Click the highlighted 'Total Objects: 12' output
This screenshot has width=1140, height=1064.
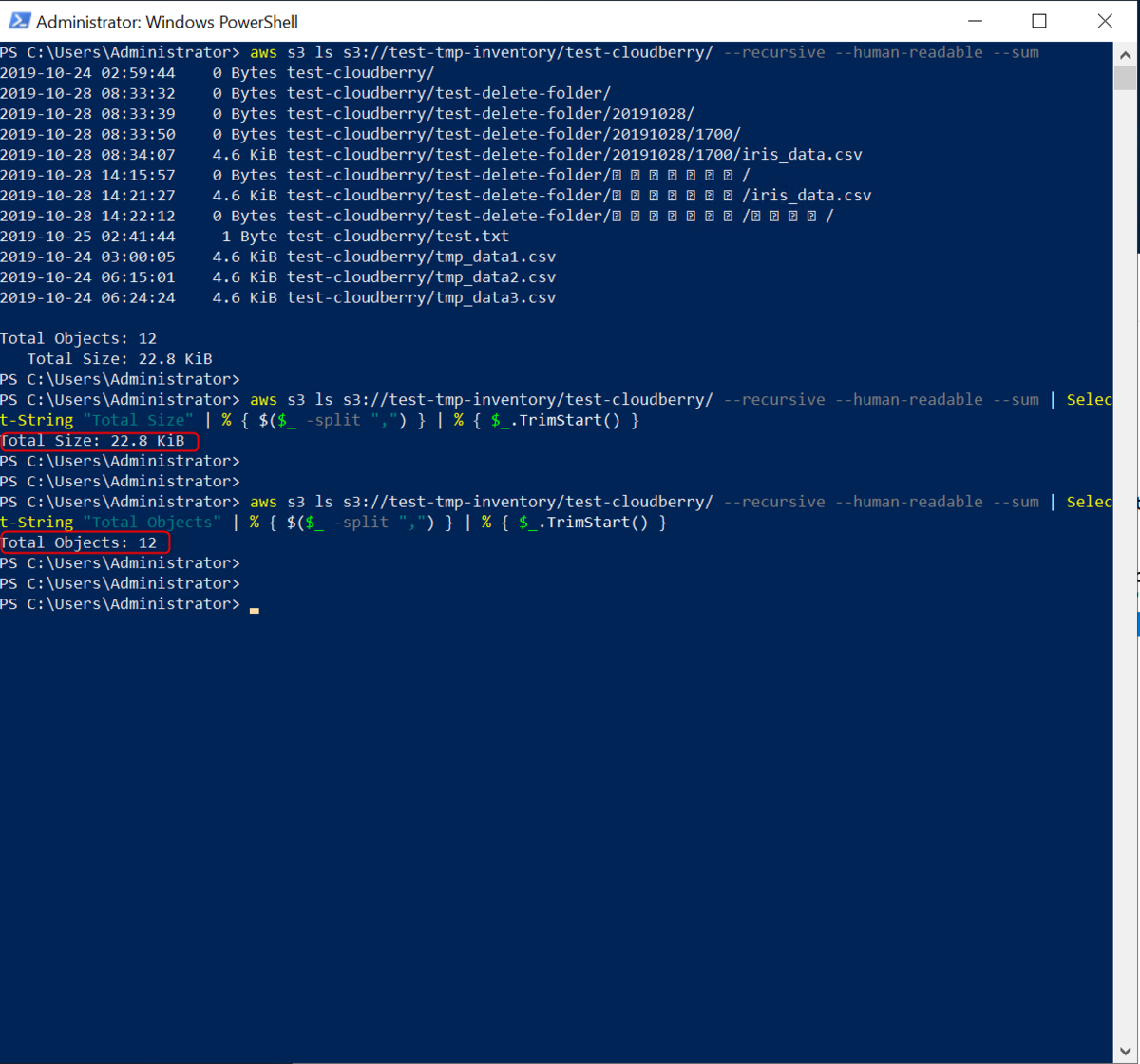coord(85,542)
